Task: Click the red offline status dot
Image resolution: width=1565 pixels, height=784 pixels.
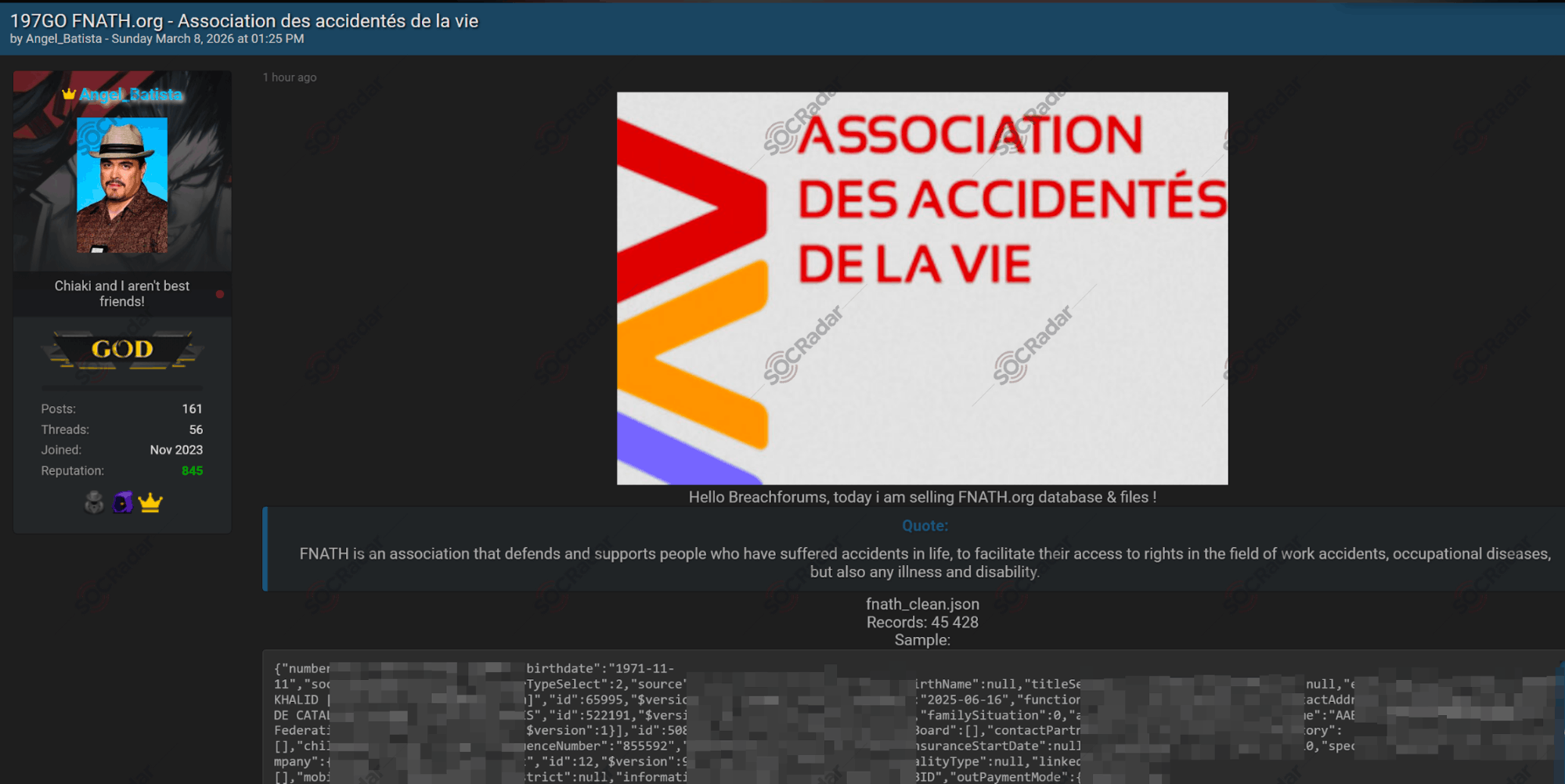Action: (x=220, y=294)
